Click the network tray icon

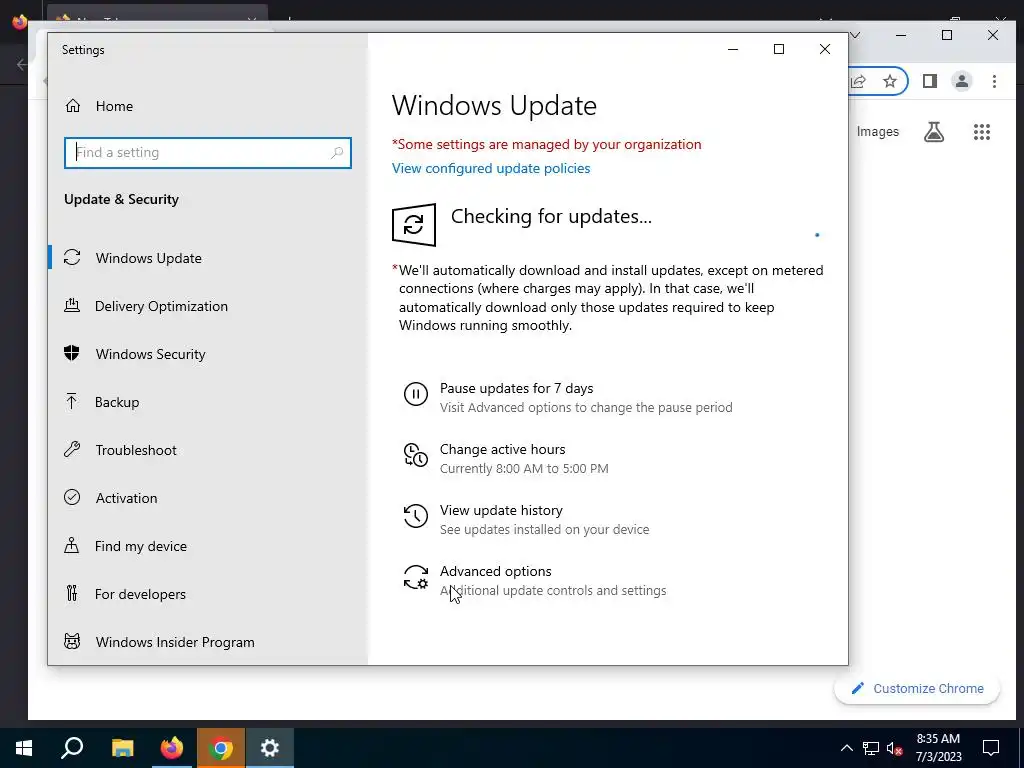pyautogui.click(x=871, y=748)
